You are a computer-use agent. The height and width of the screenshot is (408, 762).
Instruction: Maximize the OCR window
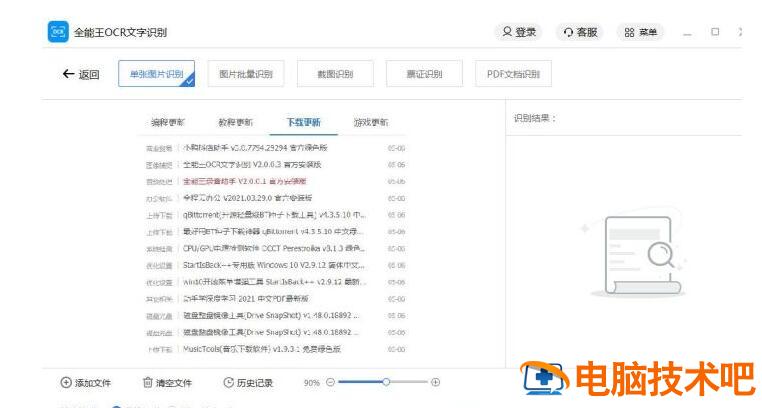click(715, 32)
